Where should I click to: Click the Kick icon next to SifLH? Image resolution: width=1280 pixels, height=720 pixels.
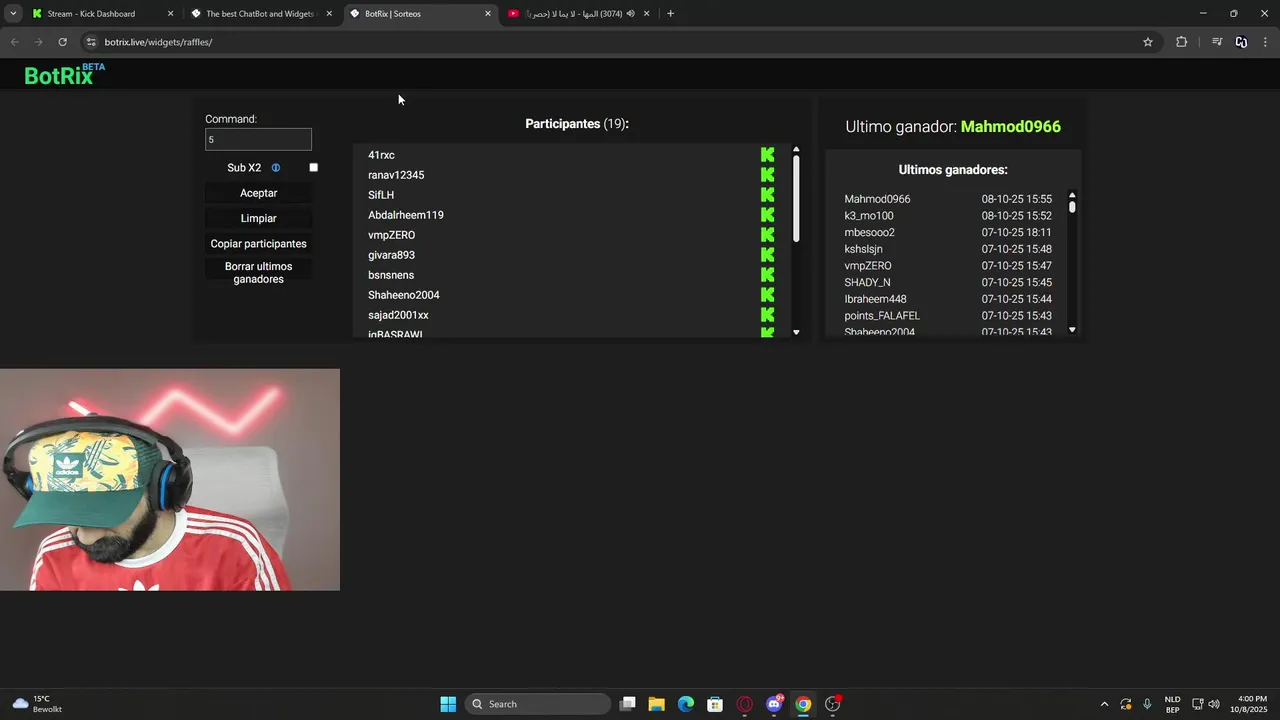pos(767,195)
